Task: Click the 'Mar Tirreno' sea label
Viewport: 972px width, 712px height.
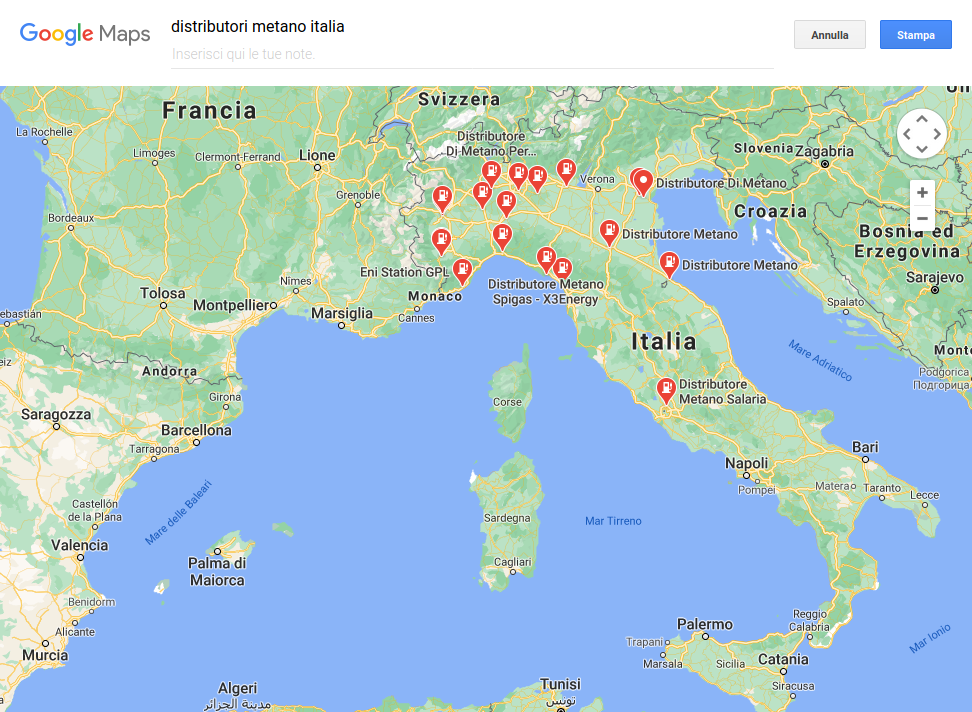Action: [613, 521]
